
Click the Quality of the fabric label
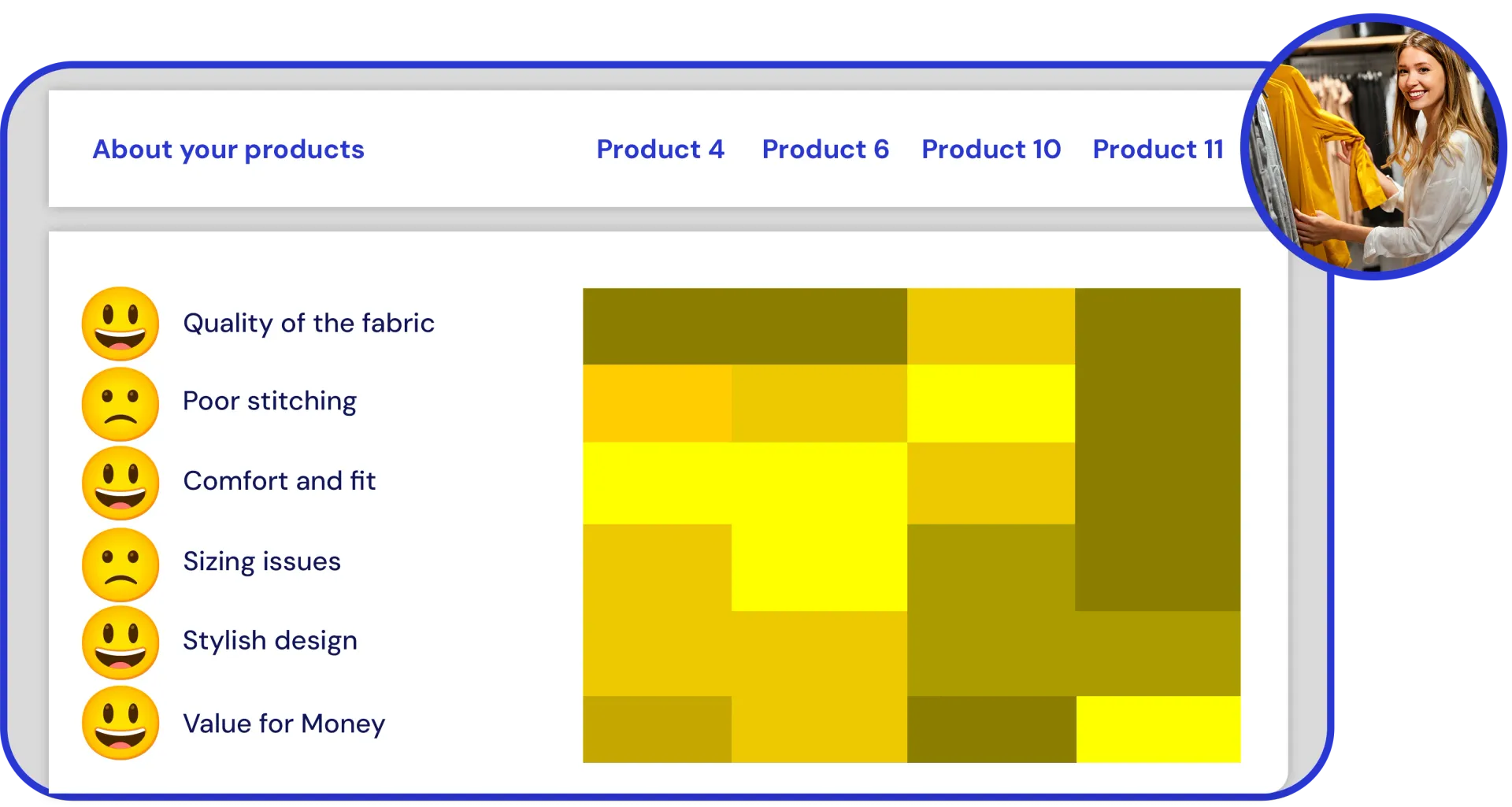coord(309,324)
